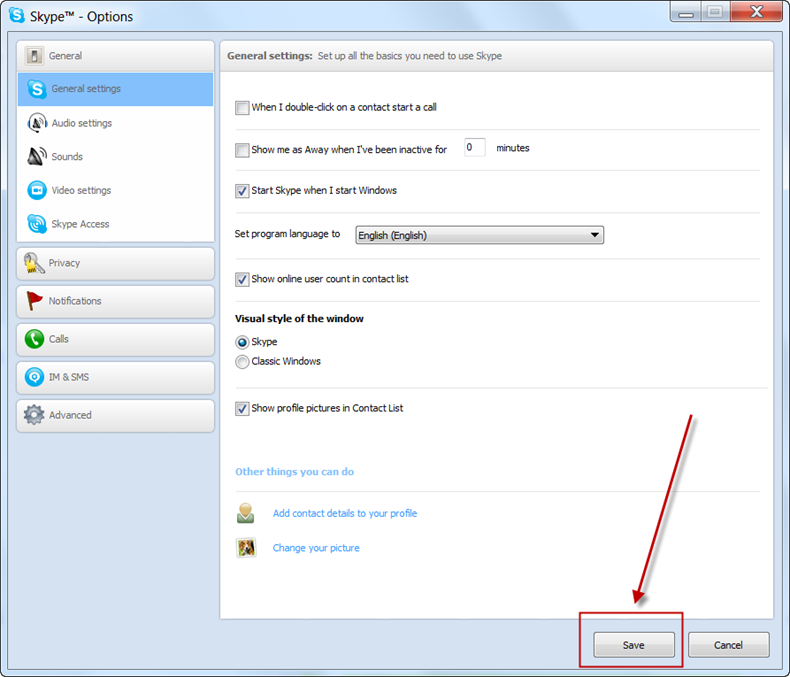Image resolution: width=790 pixels, height=677 pixels.
Task: Enable double-click on contact starts a call
Action: click(x=242, y=107)
